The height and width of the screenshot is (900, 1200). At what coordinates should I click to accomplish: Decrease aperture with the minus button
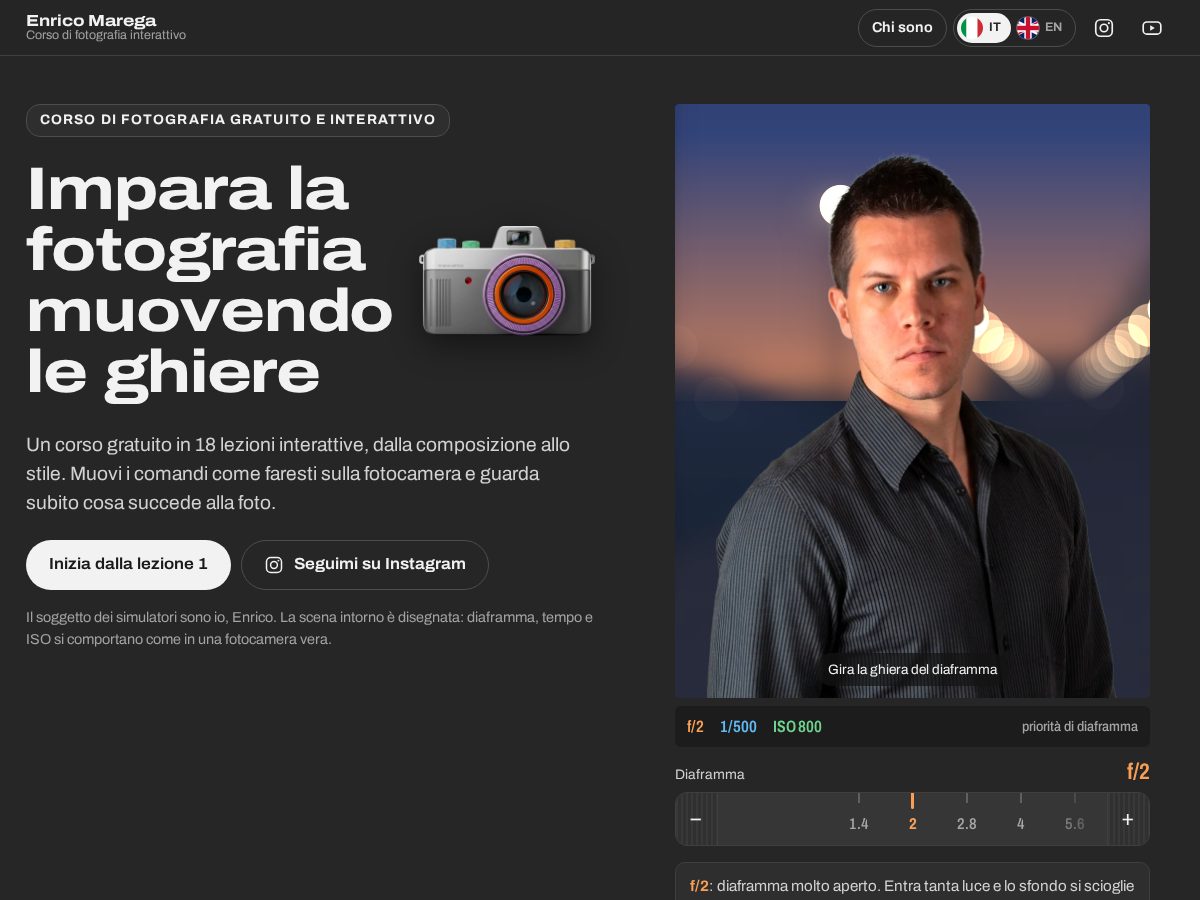[x=696, y=819]
